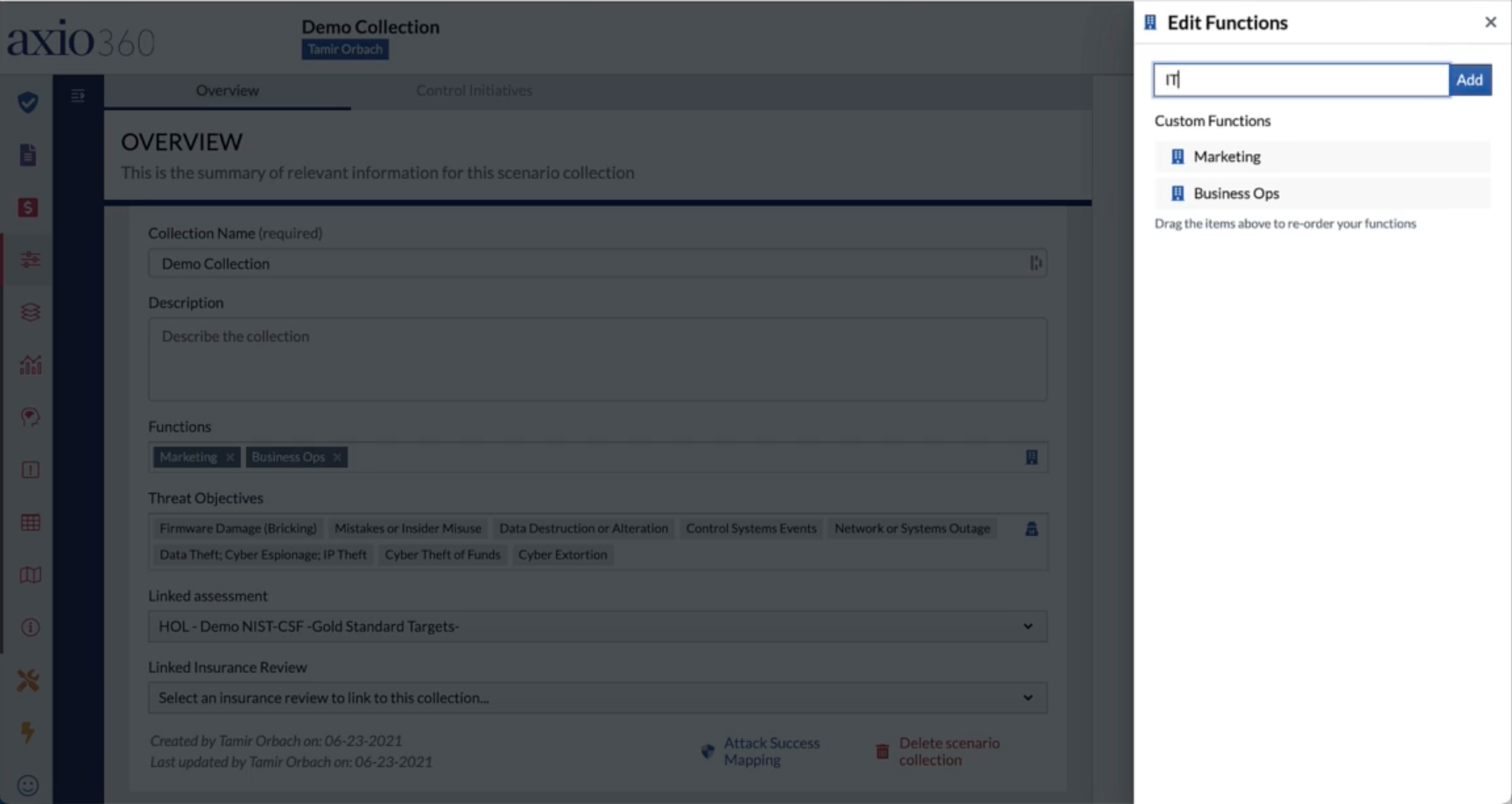Click the Cyber Extortion threat tag
This screenshot has height=804, width=1512.
tap(562, 554)
